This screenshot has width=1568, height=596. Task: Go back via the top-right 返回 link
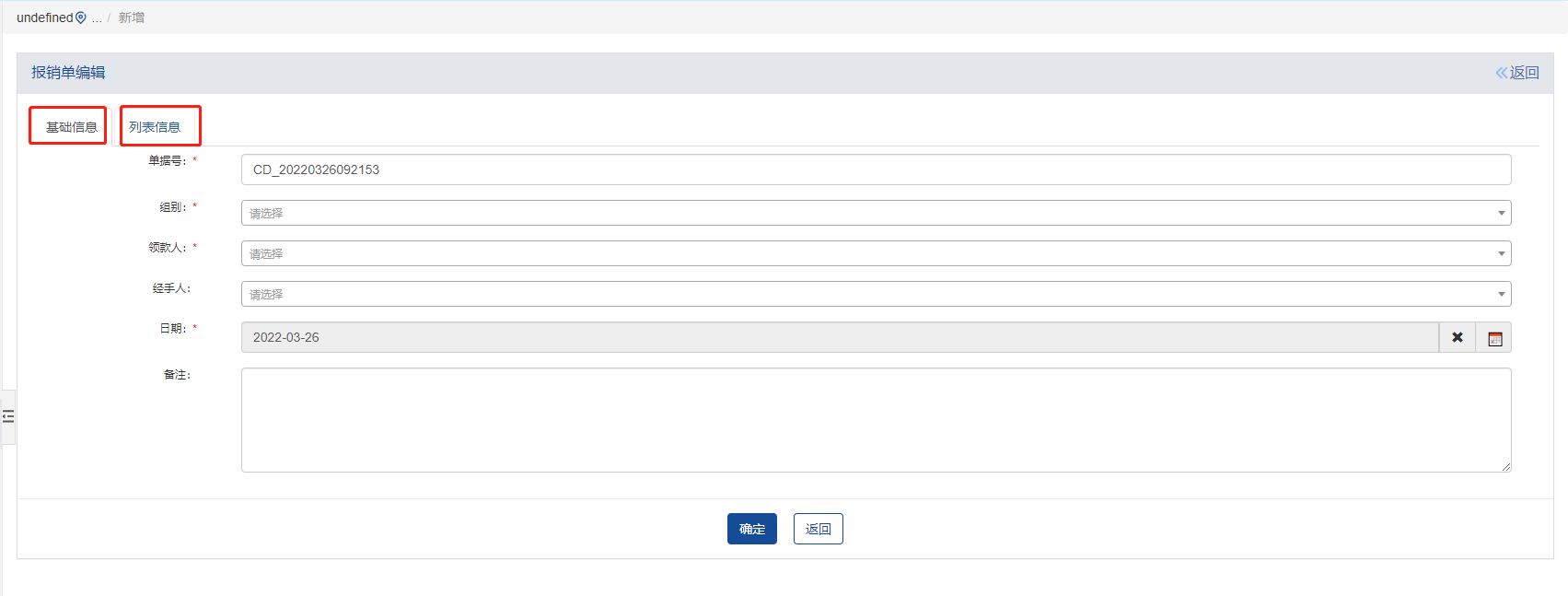pos(1517,73)
